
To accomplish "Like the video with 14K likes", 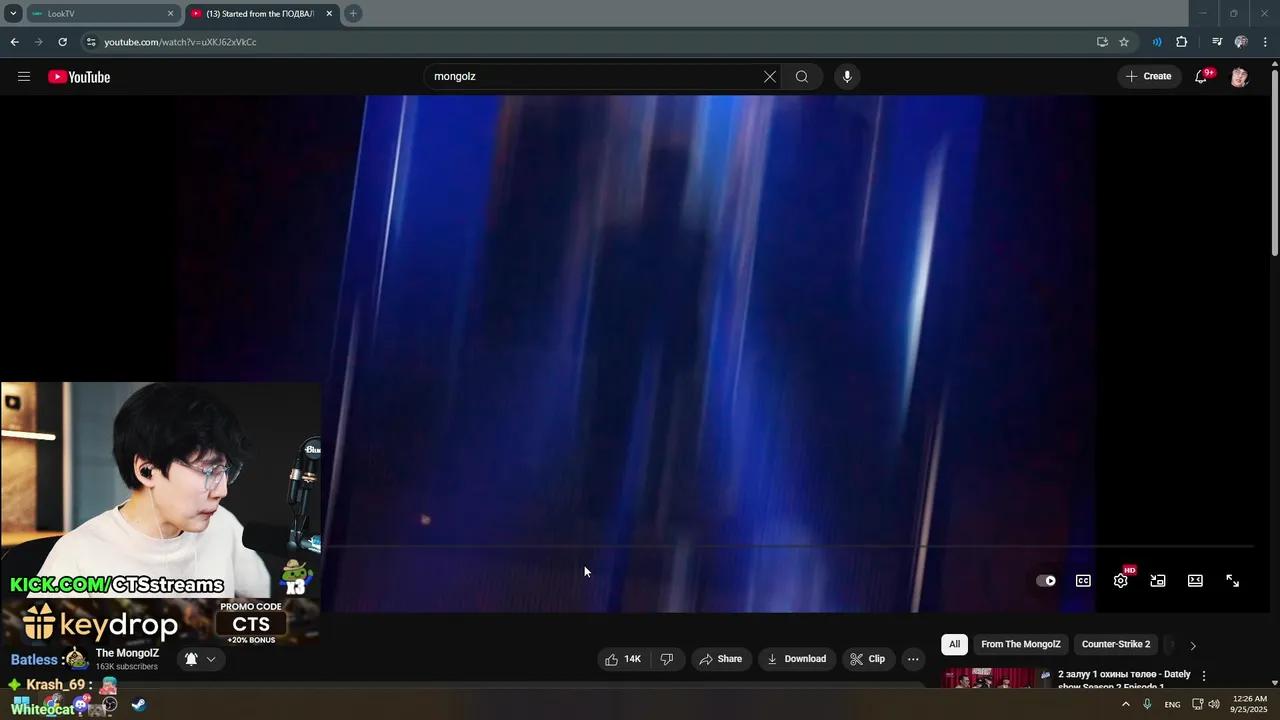I will pos(623,659).
